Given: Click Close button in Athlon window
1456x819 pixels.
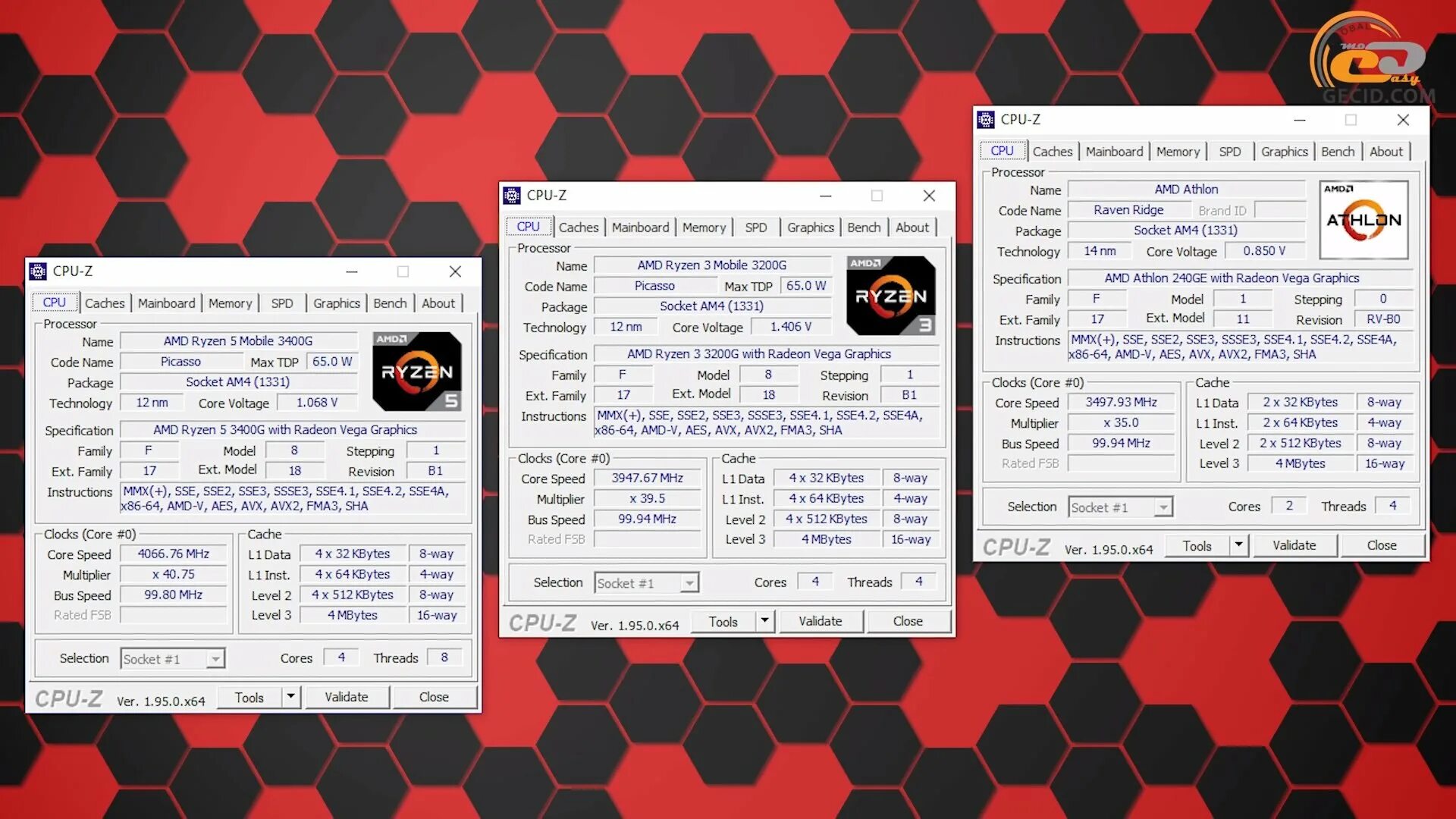Looking at the screenshot, I should [1382, 545].
